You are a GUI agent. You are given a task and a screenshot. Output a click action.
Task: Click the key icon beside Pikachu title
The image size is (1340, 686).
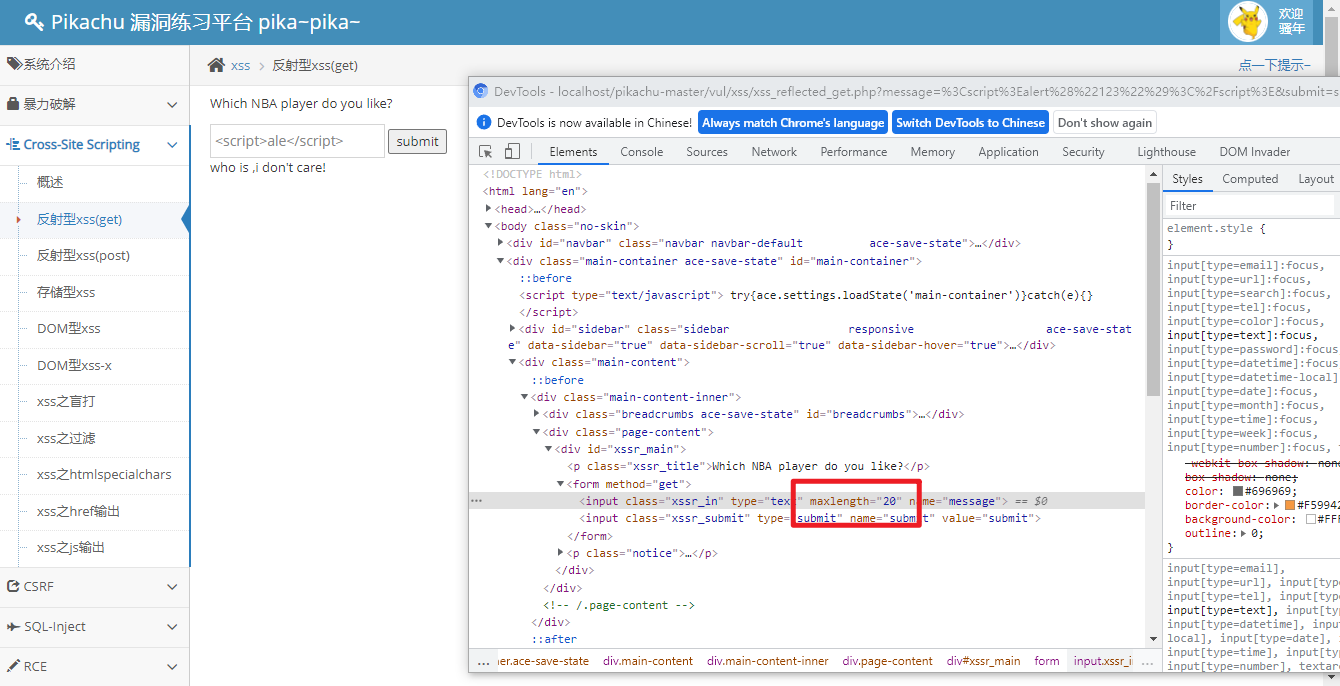click(x=34, y=22)
